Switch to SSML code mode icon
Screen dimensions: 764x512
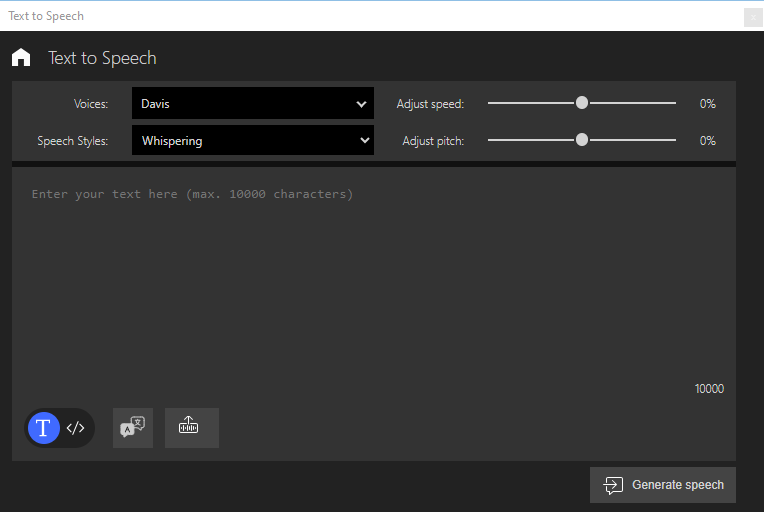pyautogui.click(x=76, y=428)
